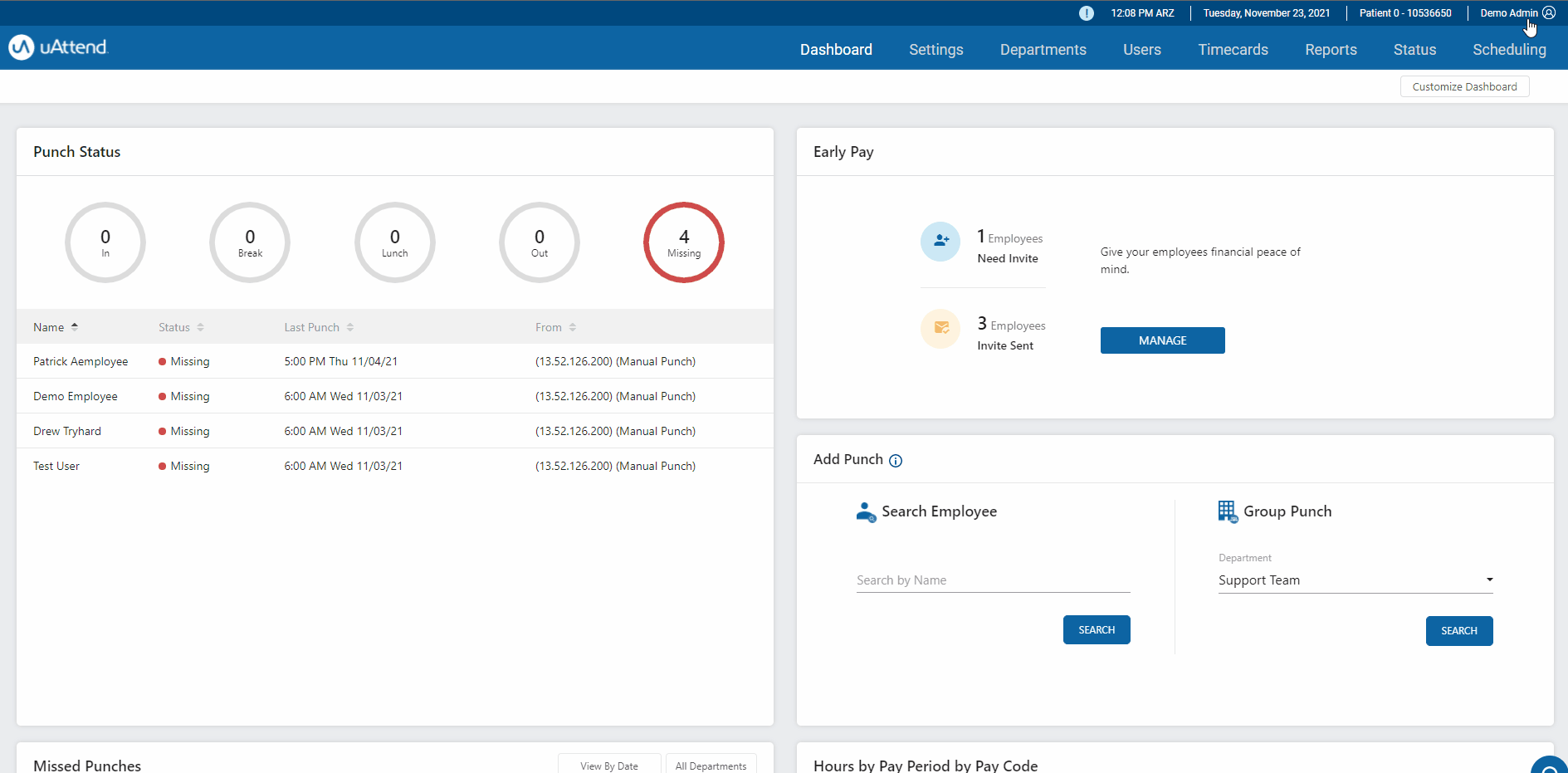The image size is (1568, 773).
Task: Click the Search by Name input field
Action: [993, 580]
